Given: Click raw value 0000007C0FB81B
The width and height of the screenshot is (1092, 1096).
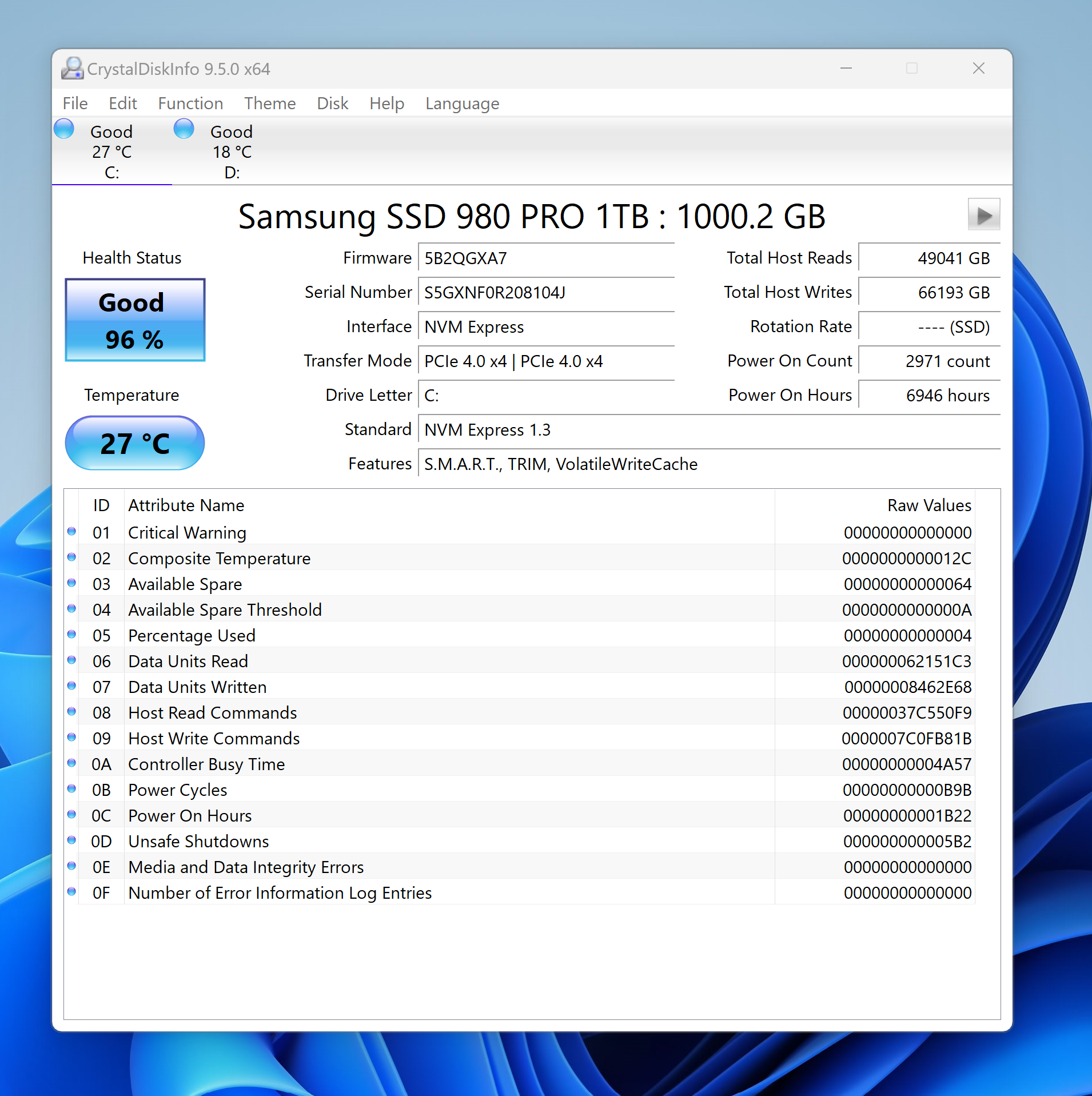Looking at the screenshot, I should (x=907, y=739).
